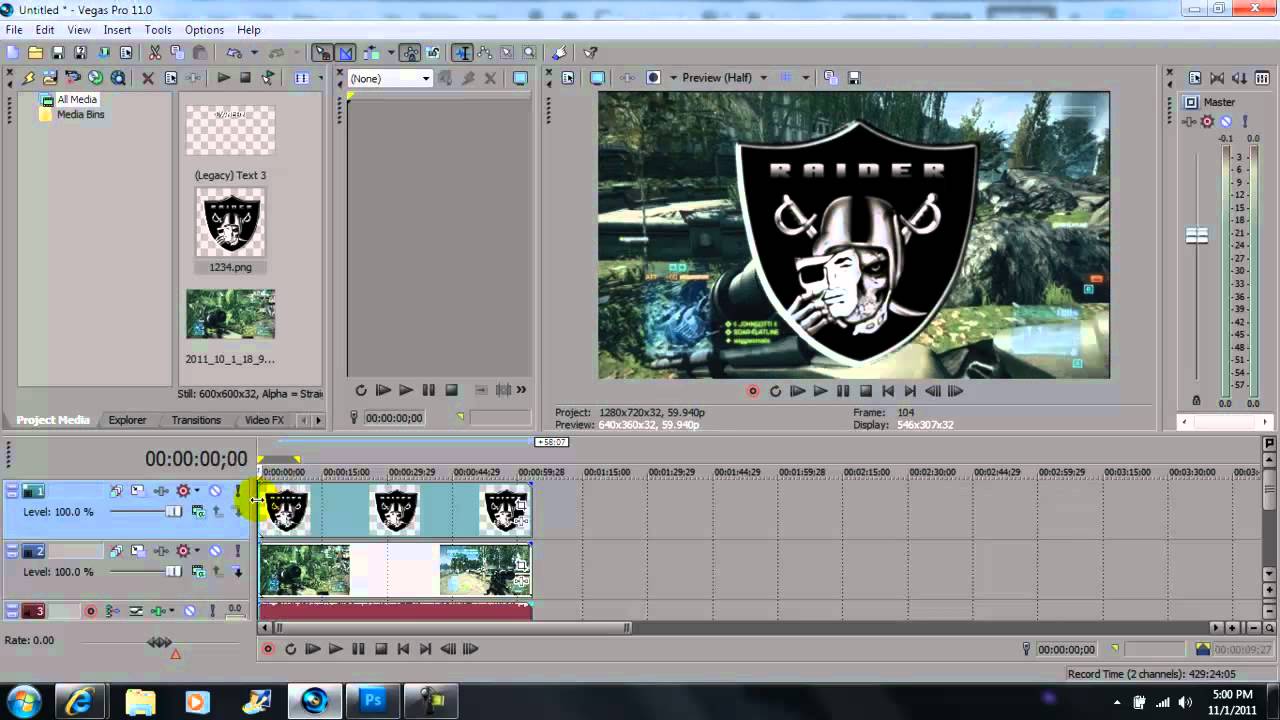Viewport: 1280px width, 720px height.
Task: Toggle Enable Snapping in the toolbar
Action: pyautogui.click(x=323, y=53)
